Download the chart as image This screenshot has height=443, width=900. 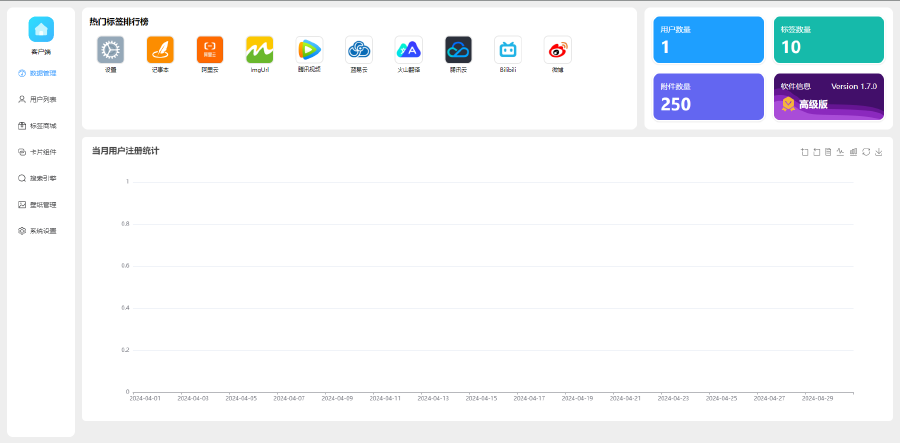pyautogui.click(x=878, y=152)
